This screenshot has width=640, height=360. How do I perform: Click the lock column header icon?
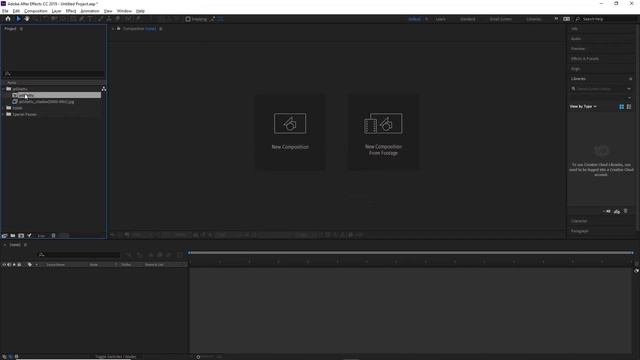point(19,265)
